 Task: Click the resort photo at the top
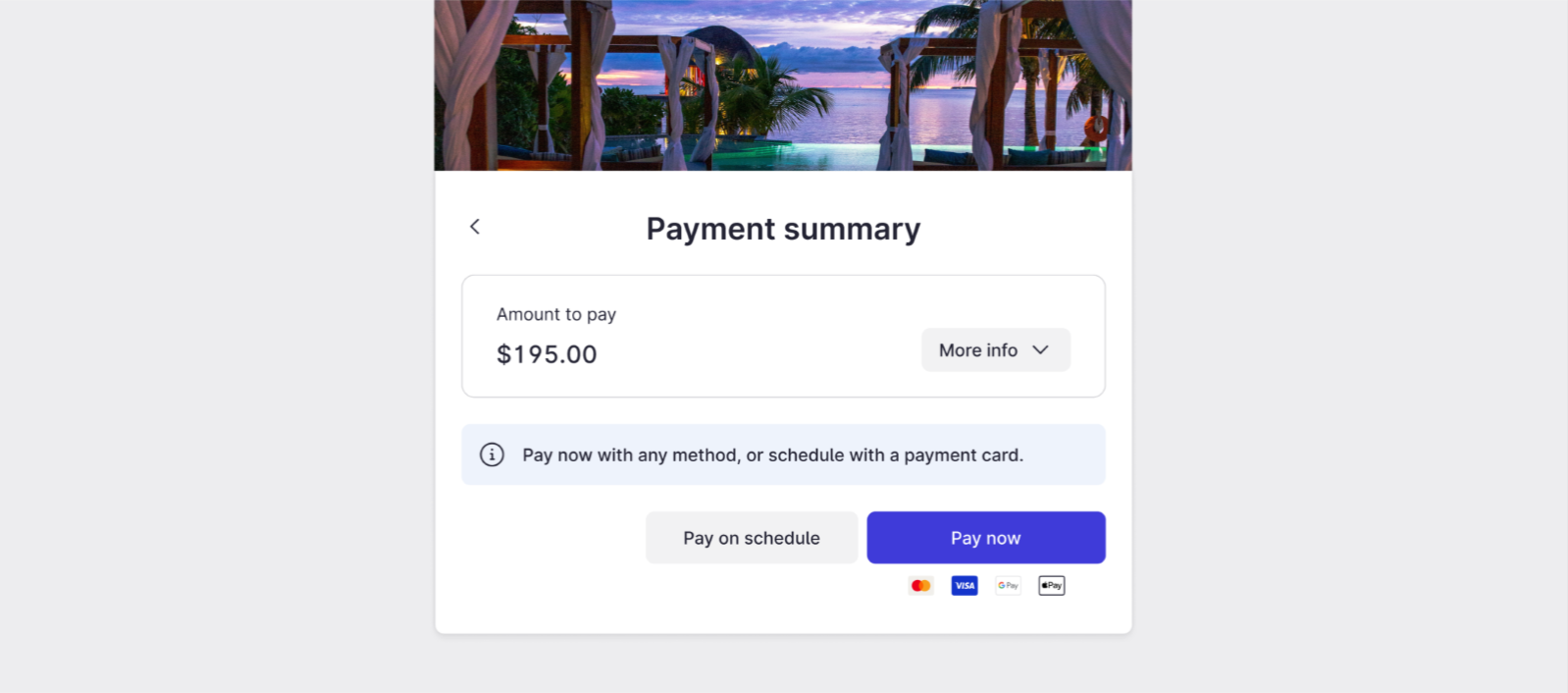click(783, 83)
